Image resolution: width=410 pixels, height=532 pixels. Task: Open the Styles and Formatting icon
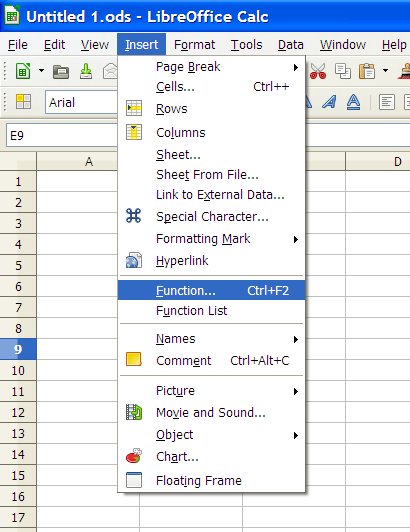(x=23, y=102)
